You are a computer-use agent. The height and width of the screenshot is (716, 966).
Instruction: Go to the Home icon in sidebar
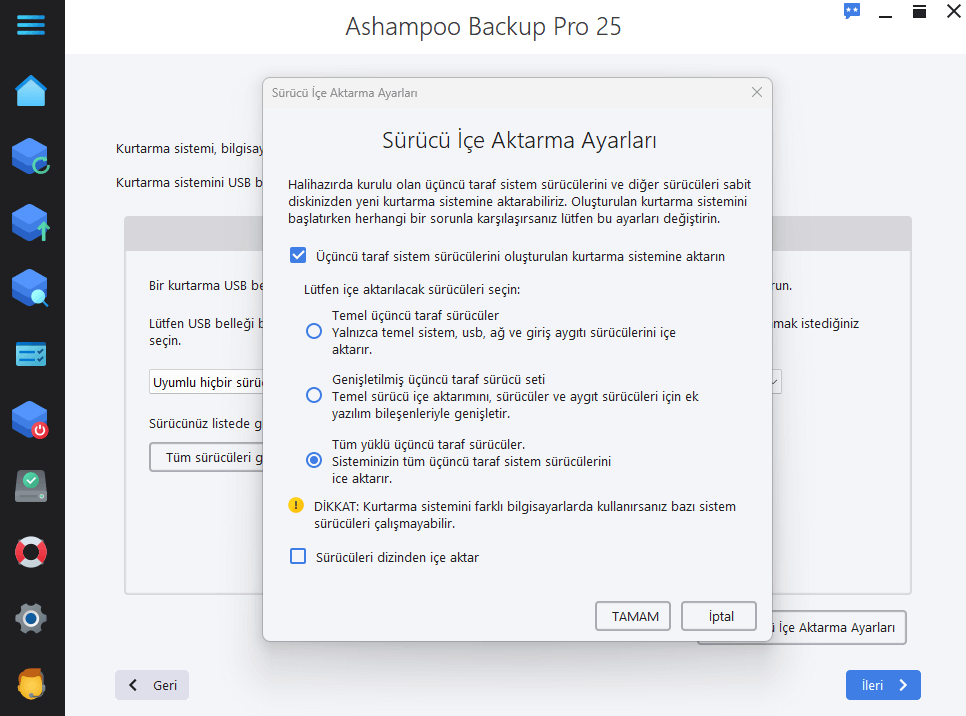tap(31, 91)
